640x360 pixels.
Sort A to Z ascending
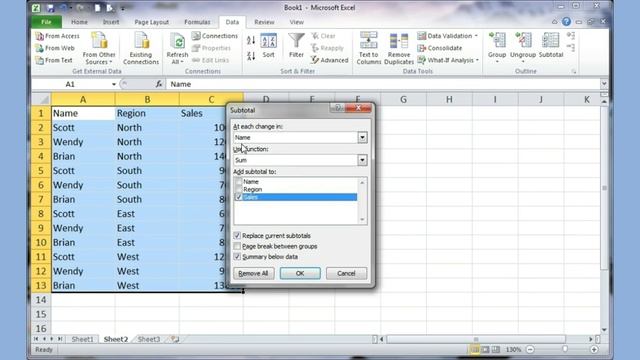tap(251, 40)
